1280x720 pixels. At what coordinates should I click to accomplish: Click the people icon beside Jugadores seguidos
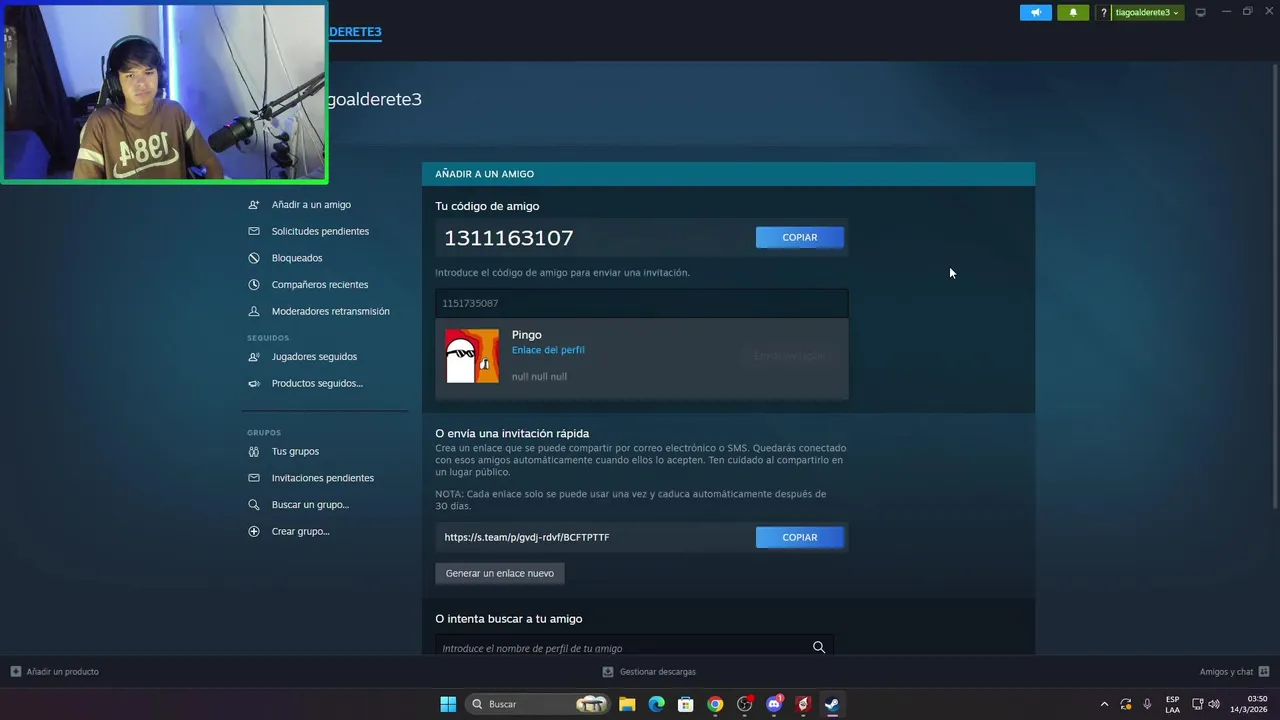254,357
